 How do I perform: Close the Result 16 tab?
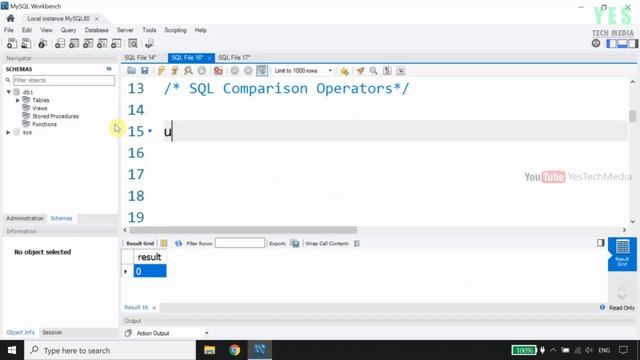tap(154, 308)
